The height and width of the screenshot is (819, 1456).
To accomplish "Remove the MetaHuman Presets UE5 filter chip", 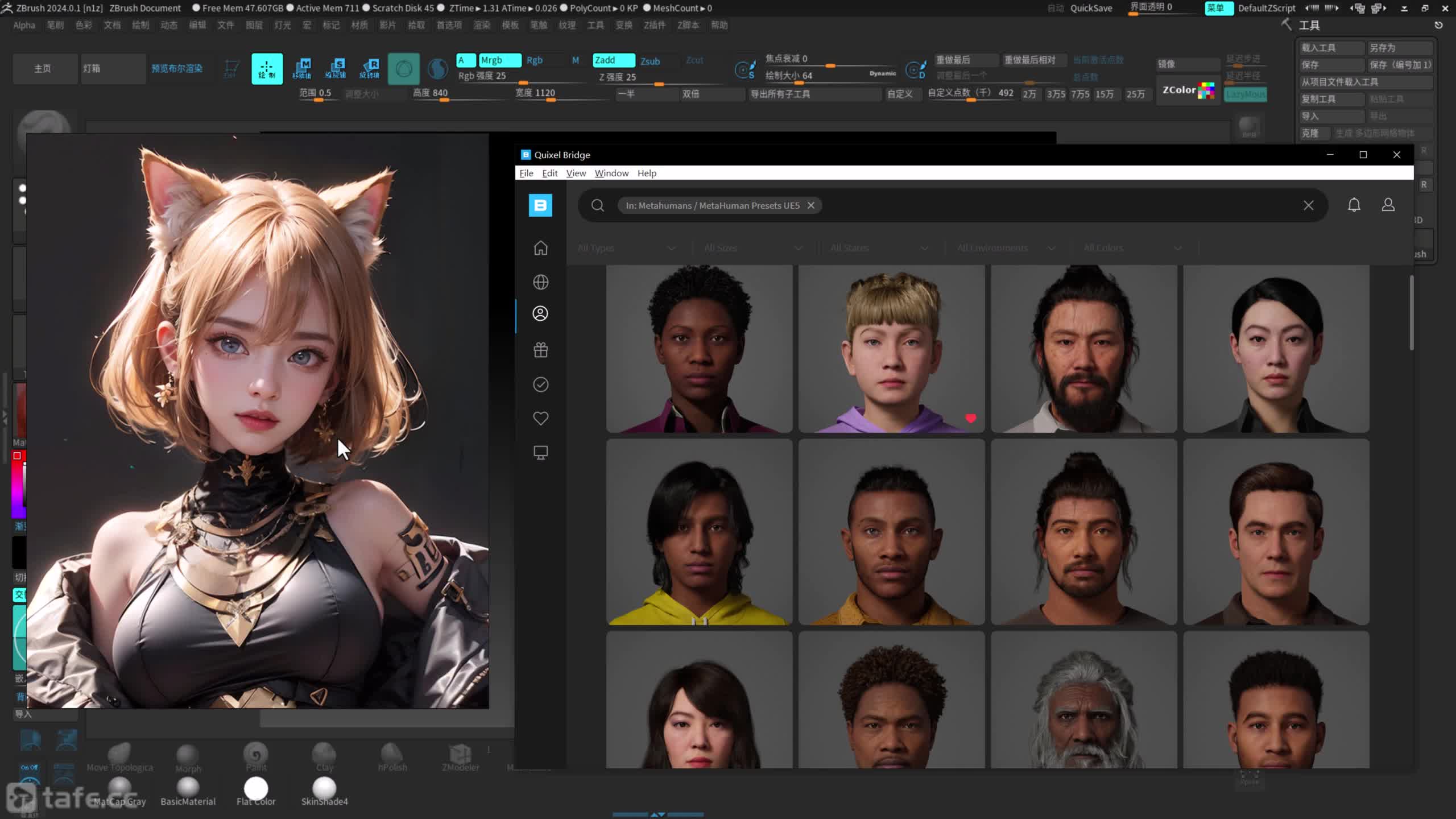I will [811, 205].
